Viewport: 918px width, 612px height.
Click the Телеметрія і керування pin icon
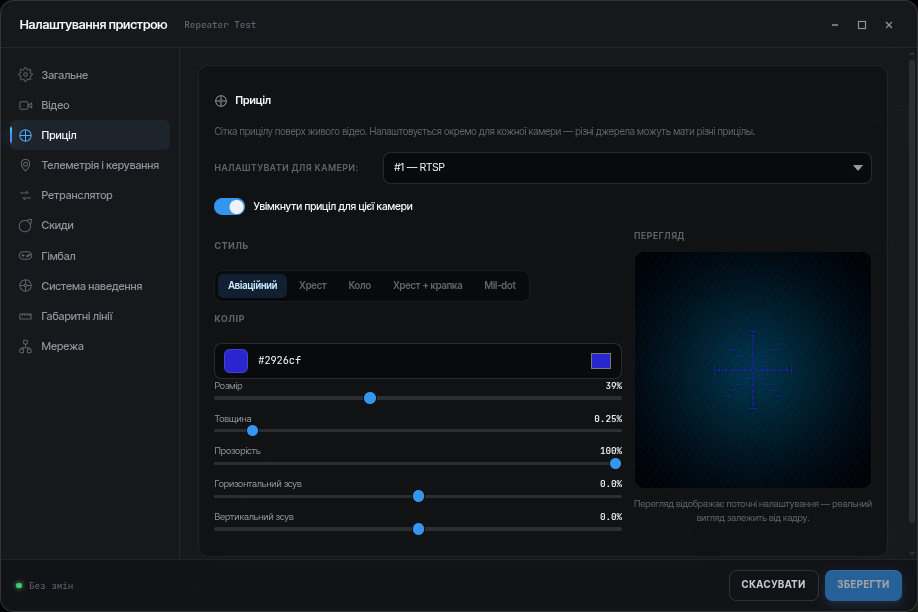25,165
